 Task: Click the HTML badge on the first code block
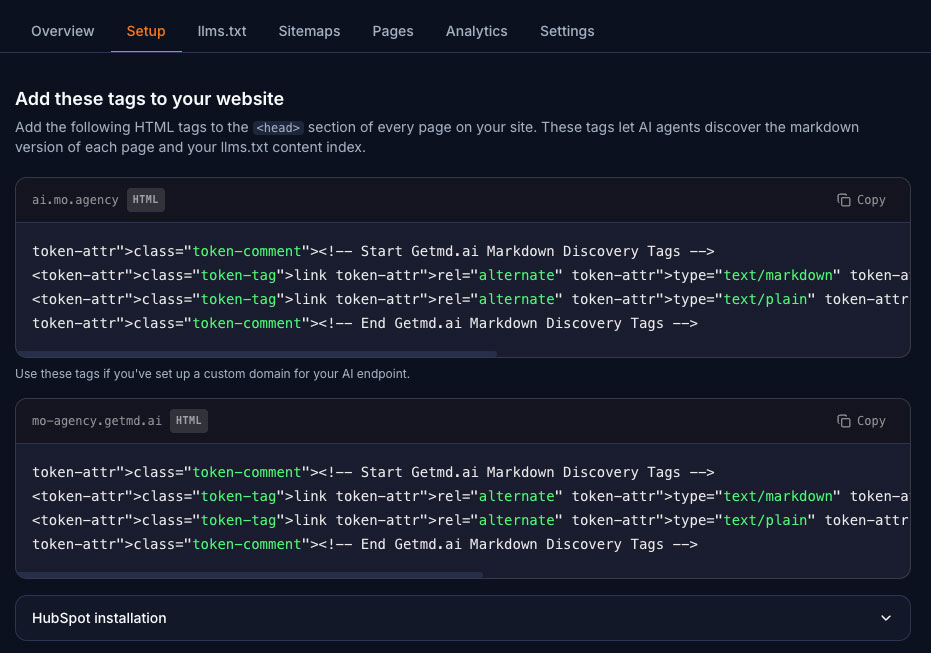tap(145, 199)
